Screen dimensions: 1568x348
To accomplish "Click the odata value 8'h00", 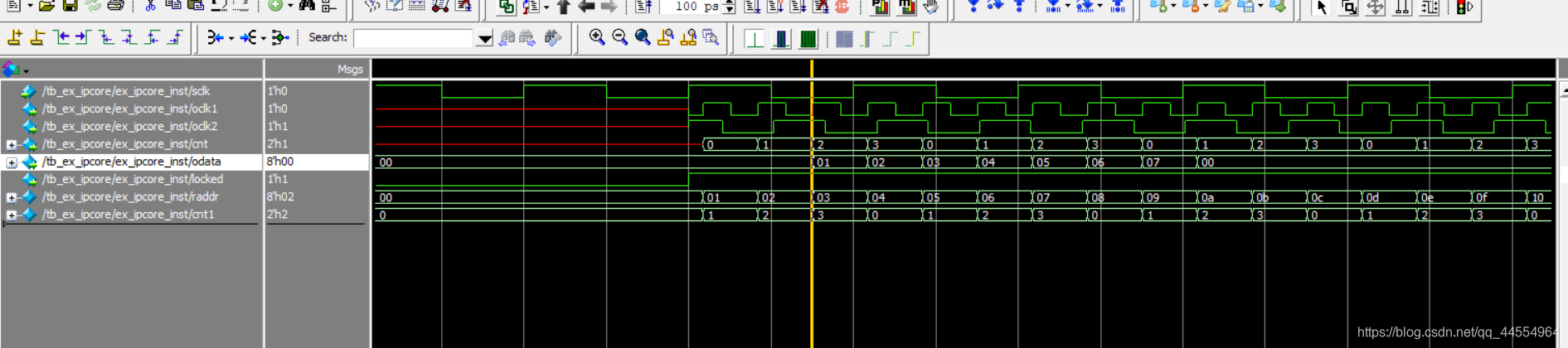I will click(x=280, y=162).
